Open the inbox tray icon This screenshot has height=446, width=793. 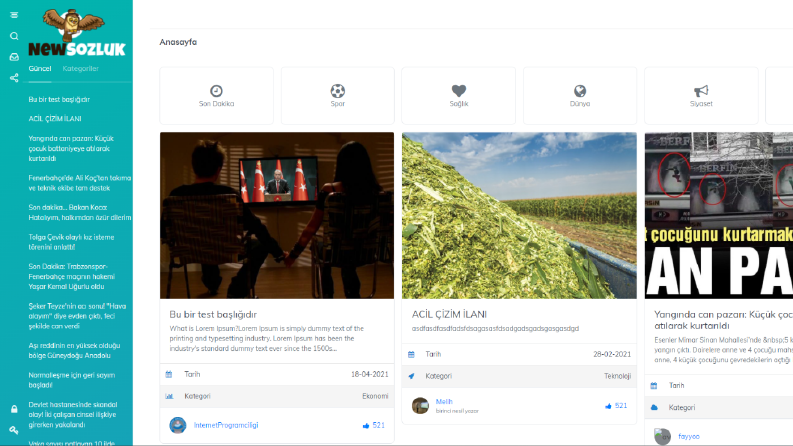(14, 57)
